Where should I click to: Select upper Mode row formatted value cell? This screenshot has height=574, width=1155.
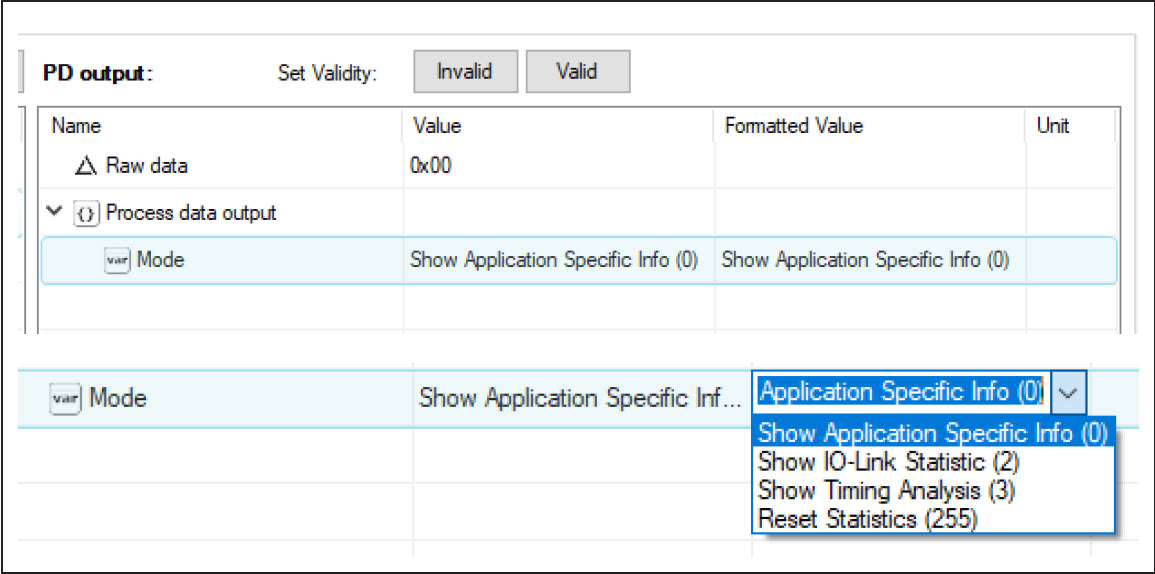coord(869,260)
